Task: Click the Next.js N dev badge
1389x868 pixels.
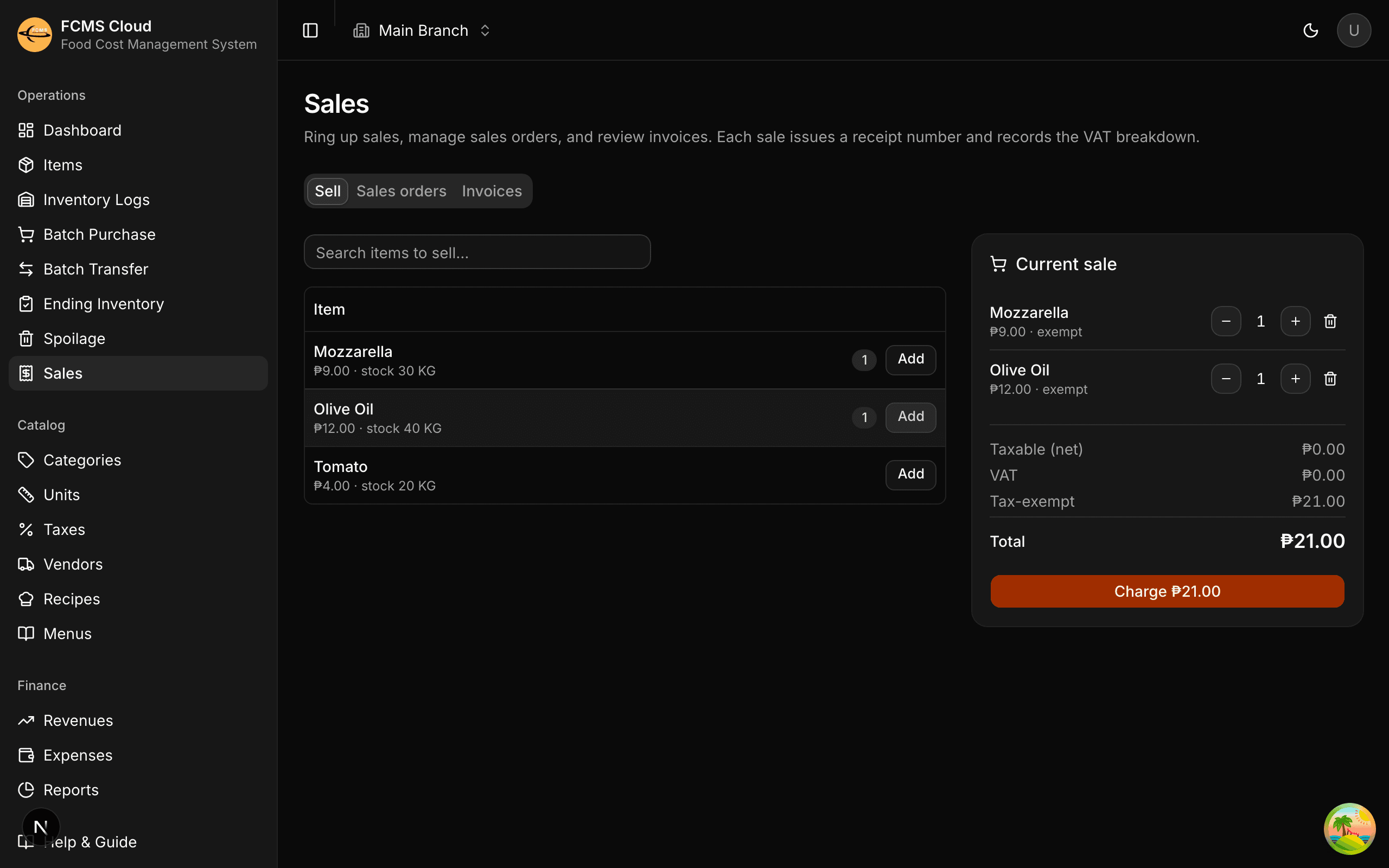Action: point(41,827)
